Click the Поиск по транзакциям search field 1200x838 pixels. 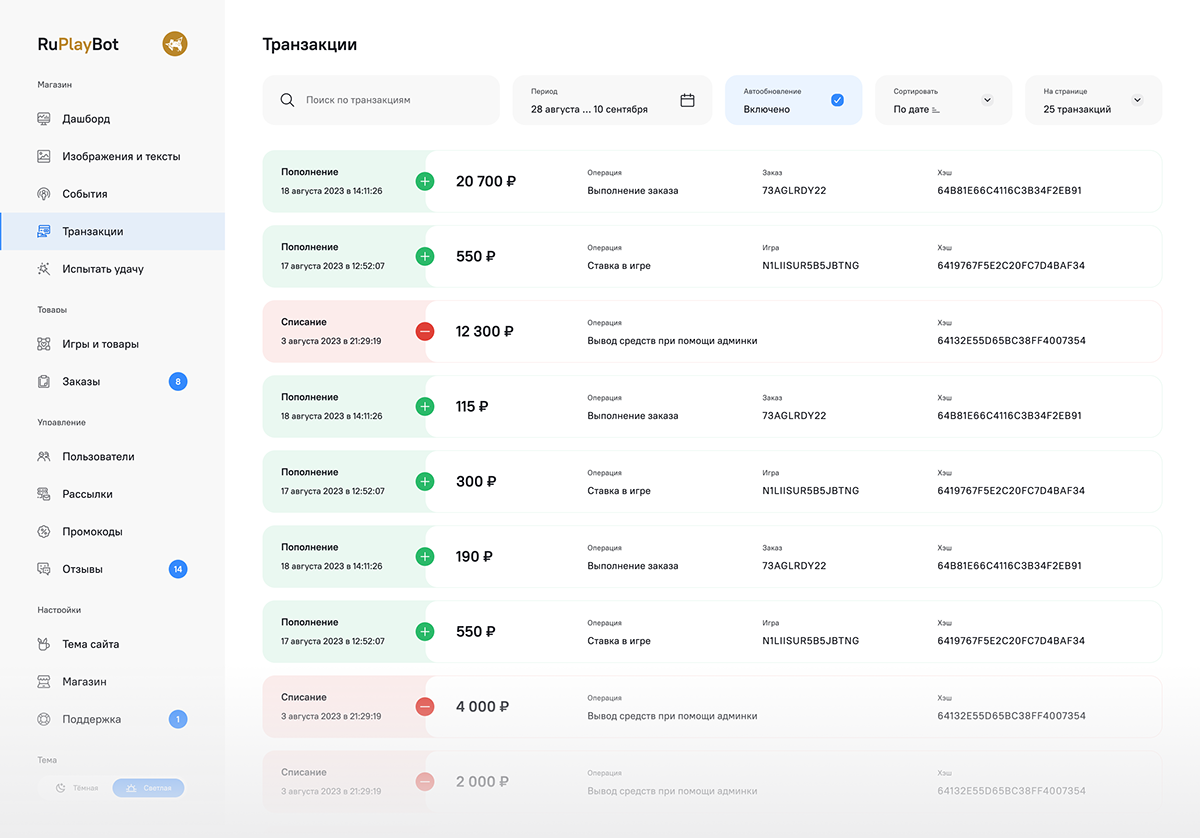pos(381,100)
